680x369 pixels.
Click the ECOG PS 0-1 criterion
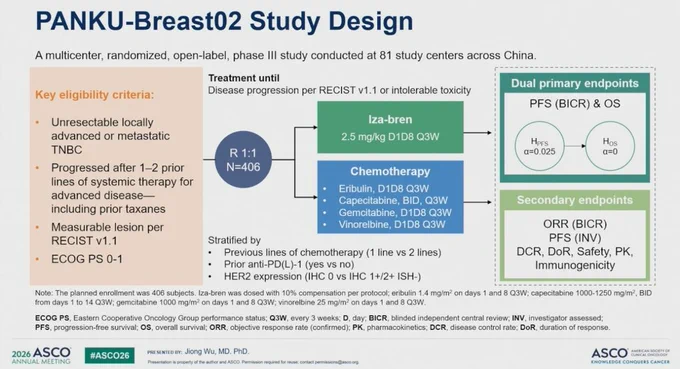click(x=87, y=259)
